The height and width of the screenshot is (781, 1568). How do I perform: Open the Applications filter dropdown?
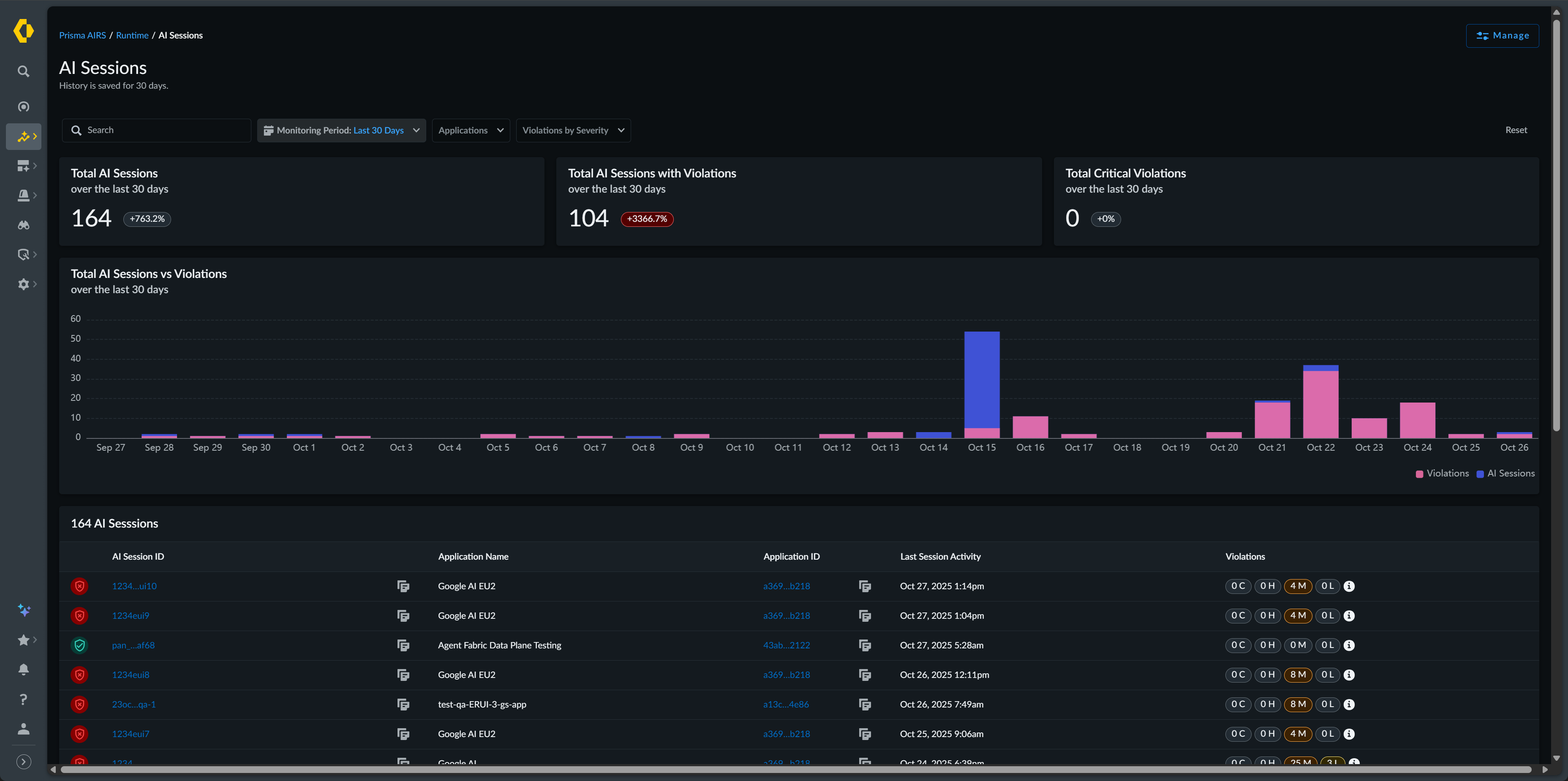click(x=471, y=130)
